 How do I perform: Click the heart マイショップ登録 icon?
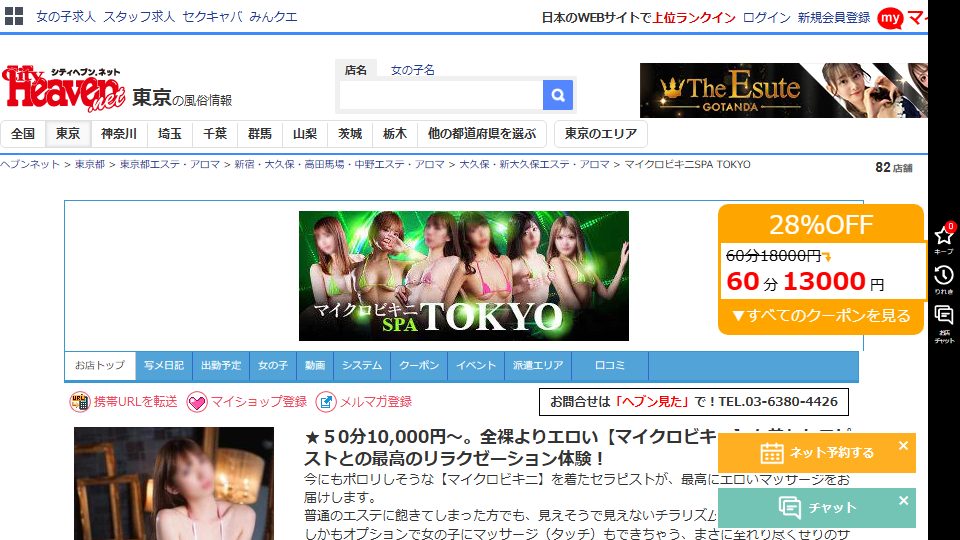pyautogui.click(x=197, y=402)
